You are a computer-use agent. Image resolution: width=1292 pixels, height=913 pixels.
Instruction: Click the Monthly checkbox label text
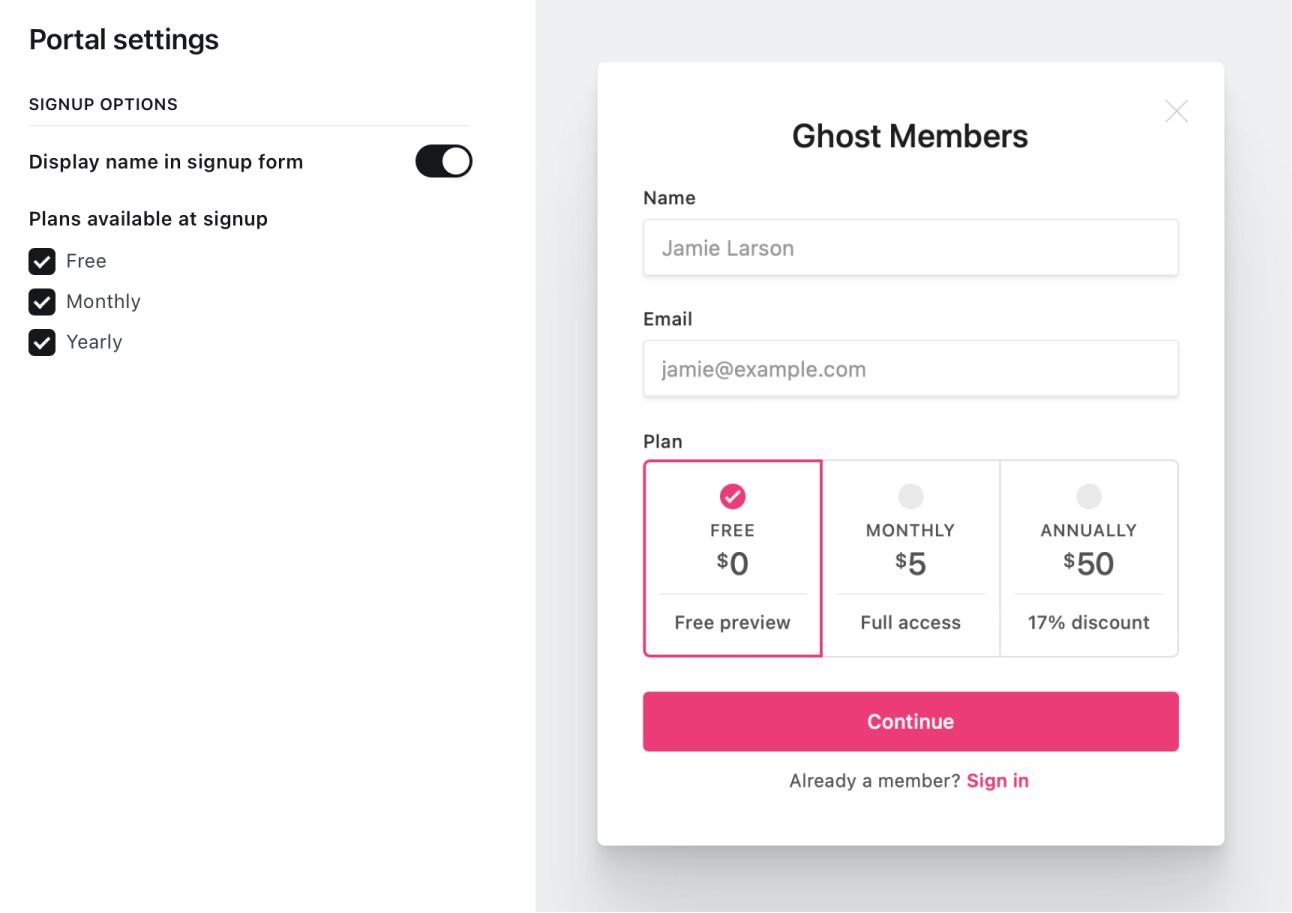103,302
